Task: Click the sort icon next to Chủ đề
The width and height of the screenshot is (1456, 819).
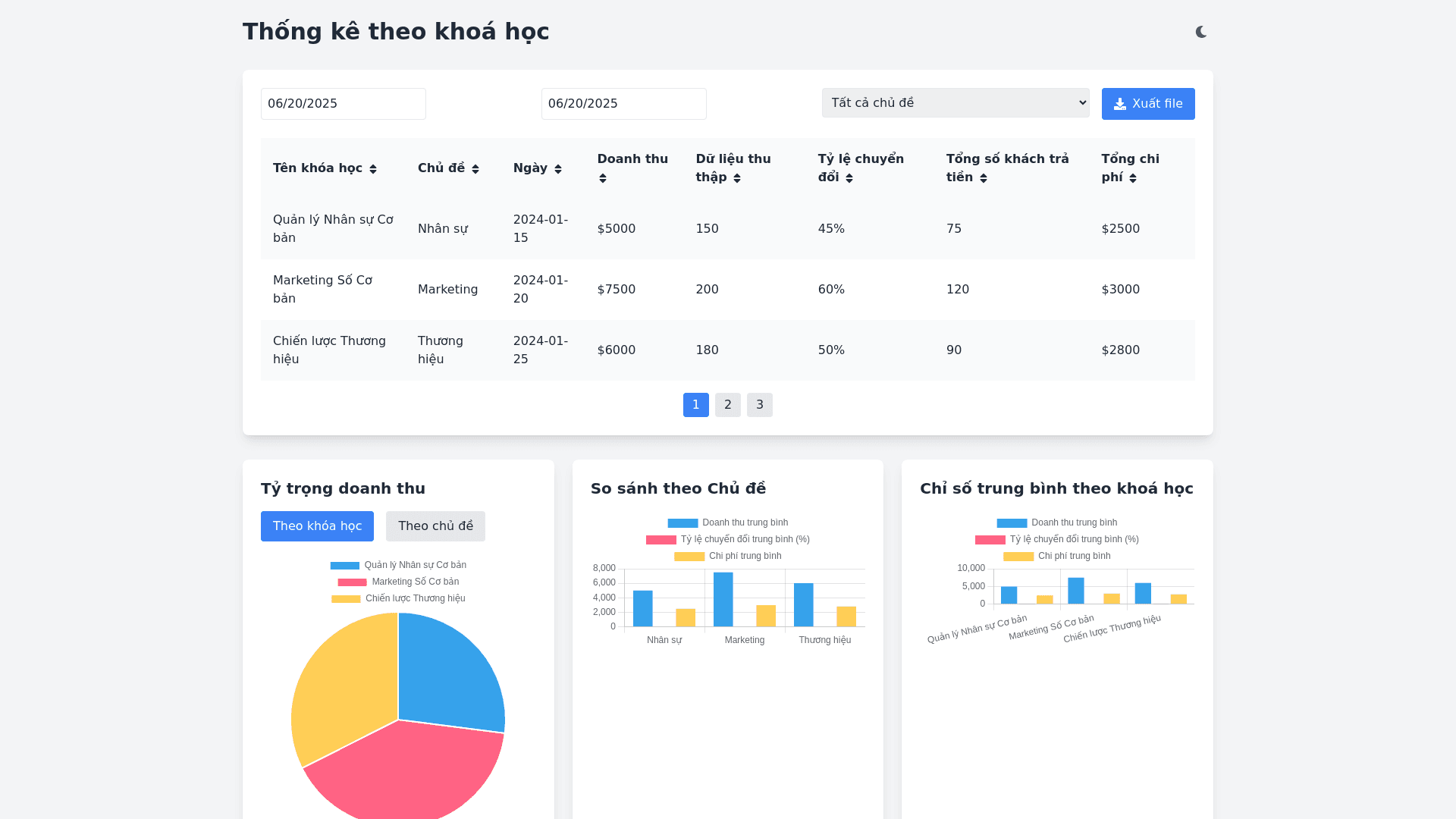Action: tap(475, 169)
